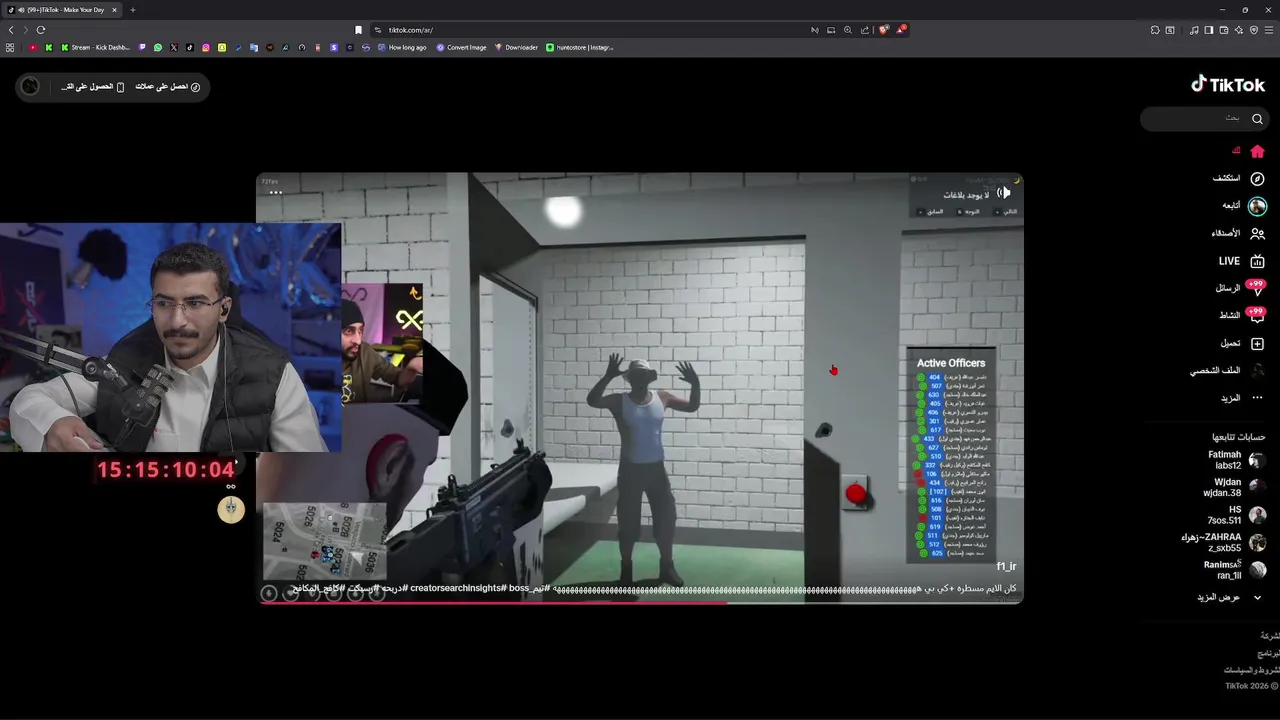Open Brave Rewards triangle icon
The height and width of the screenshot is (720, 1280).
tap(901, 29)
